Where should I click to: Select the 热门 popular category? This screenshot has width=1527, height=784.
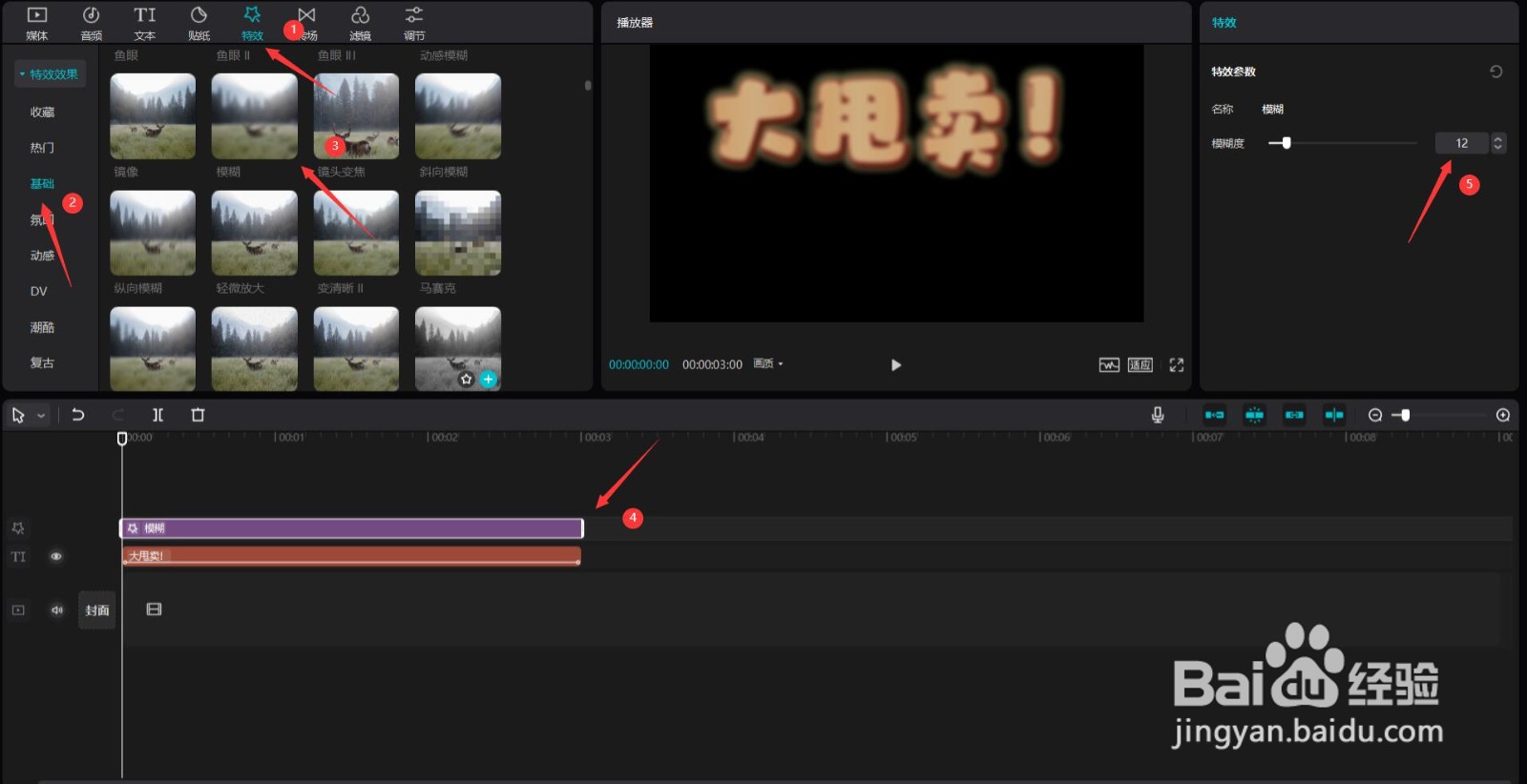point(42,148)
